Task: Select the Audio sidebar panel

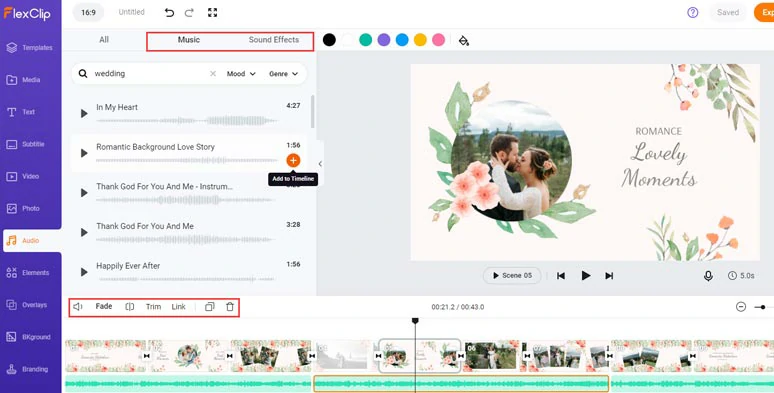Action: pos(32,240)
